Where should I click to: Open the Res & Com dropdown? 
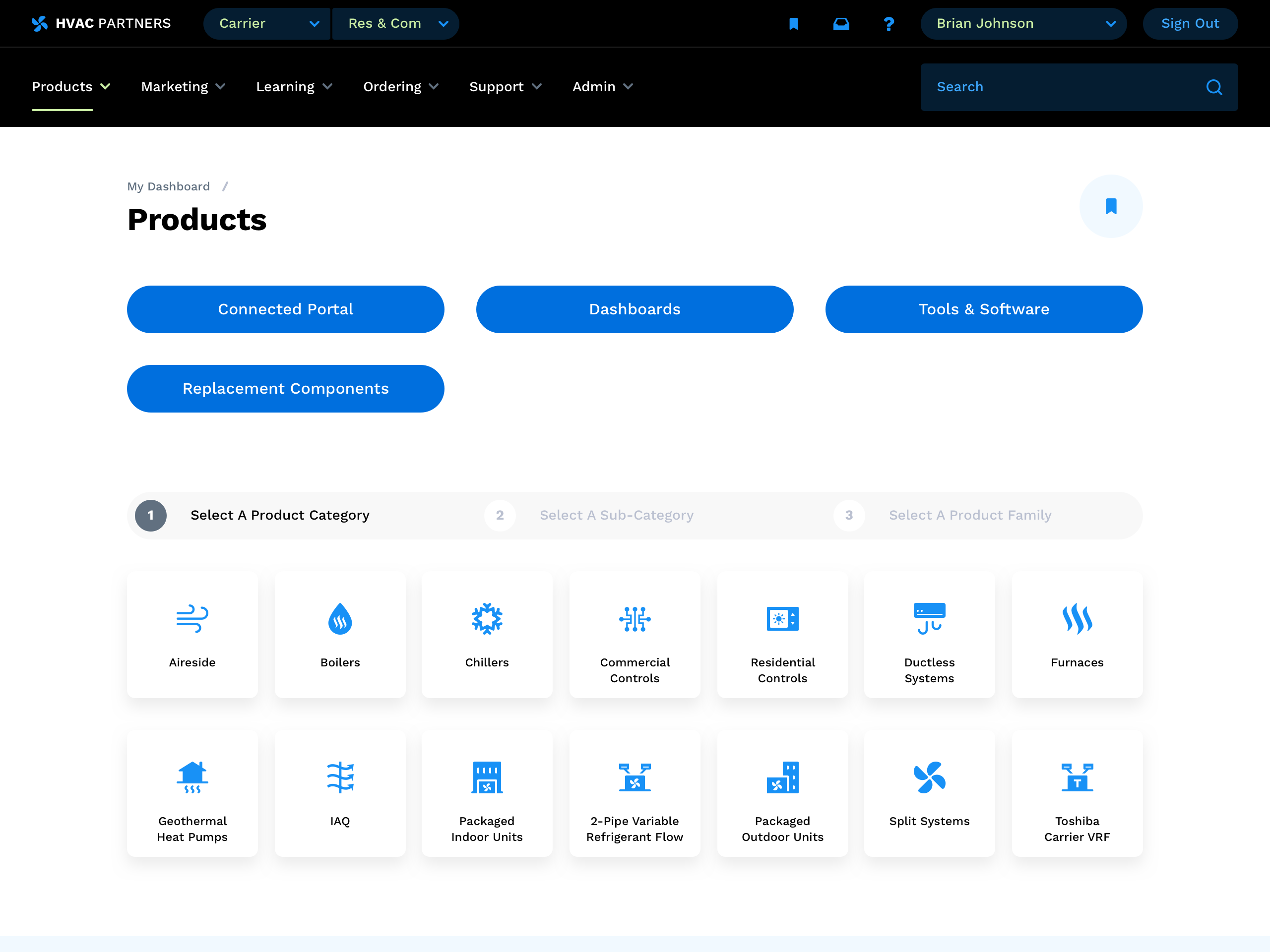[395, 23]
